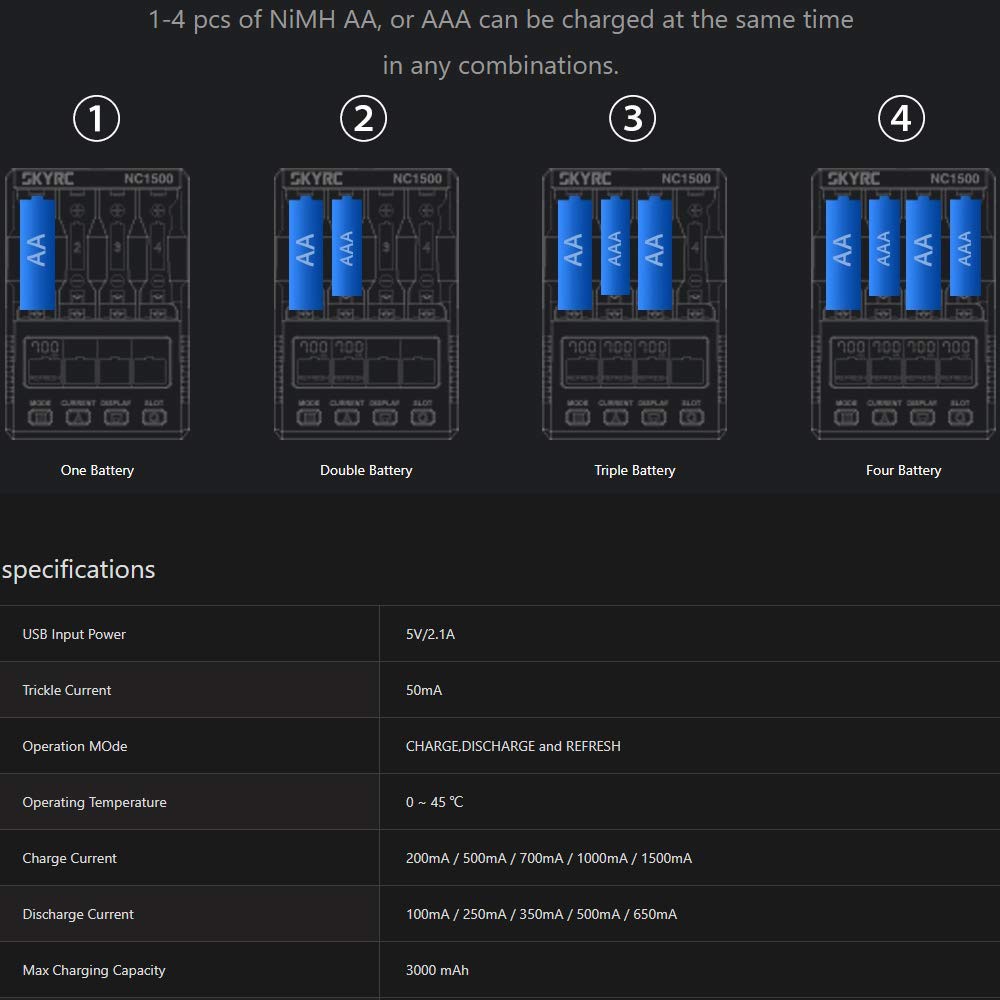Select the Triple Battery caption
This screenshot has height=1000, width=1000.
coord(635,470)
